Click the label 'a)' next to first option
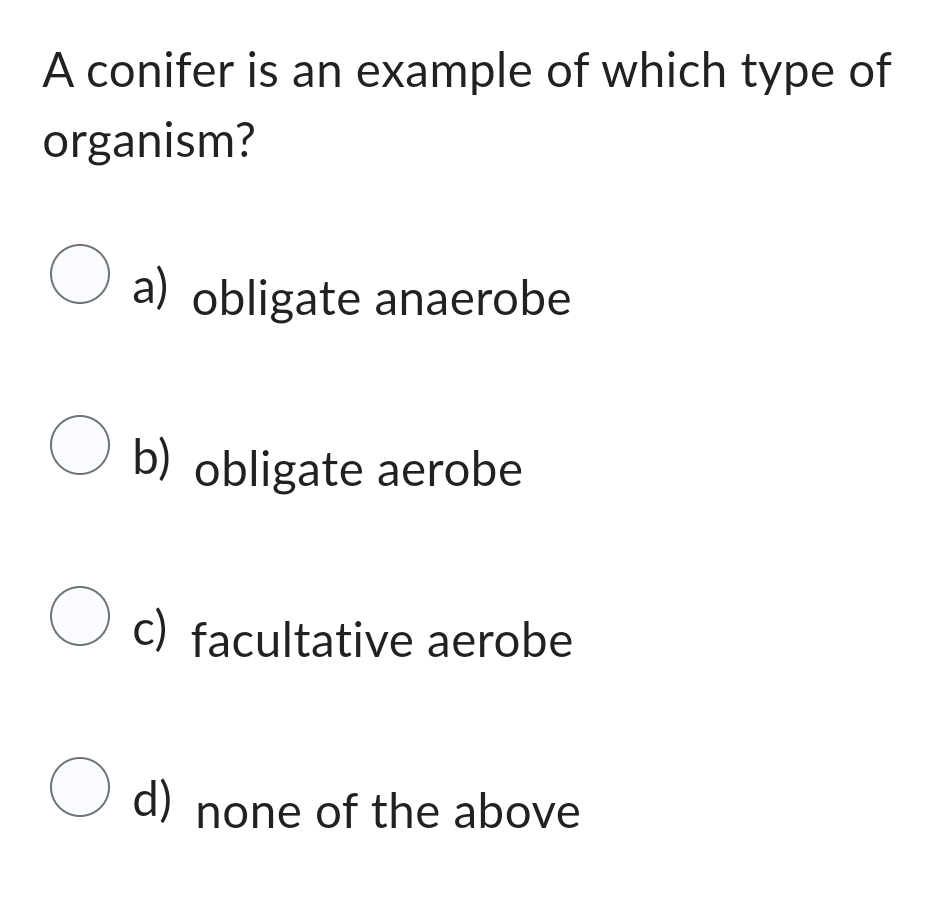This screenshot has height=899, width=934. click(150, 288)
